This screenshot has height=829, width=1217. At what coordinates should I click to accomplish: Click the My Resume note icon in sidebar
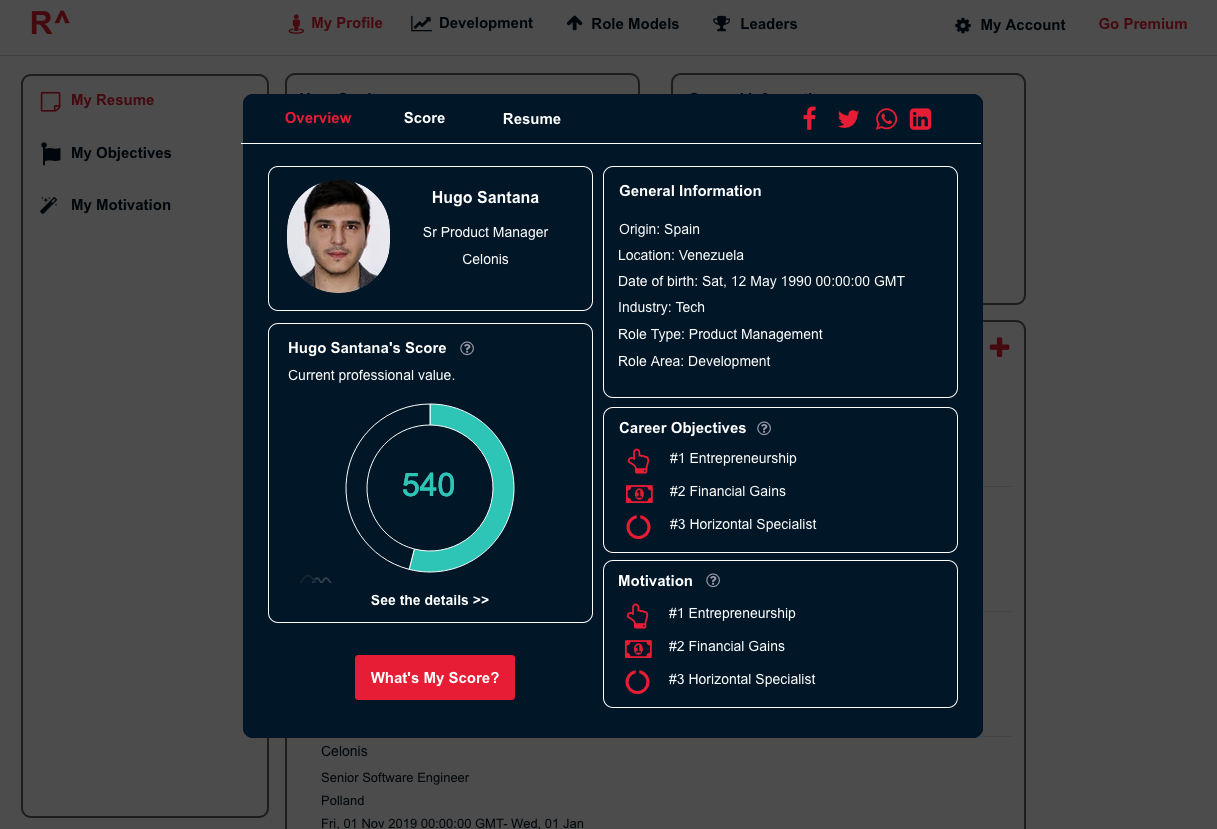point(50,101)
